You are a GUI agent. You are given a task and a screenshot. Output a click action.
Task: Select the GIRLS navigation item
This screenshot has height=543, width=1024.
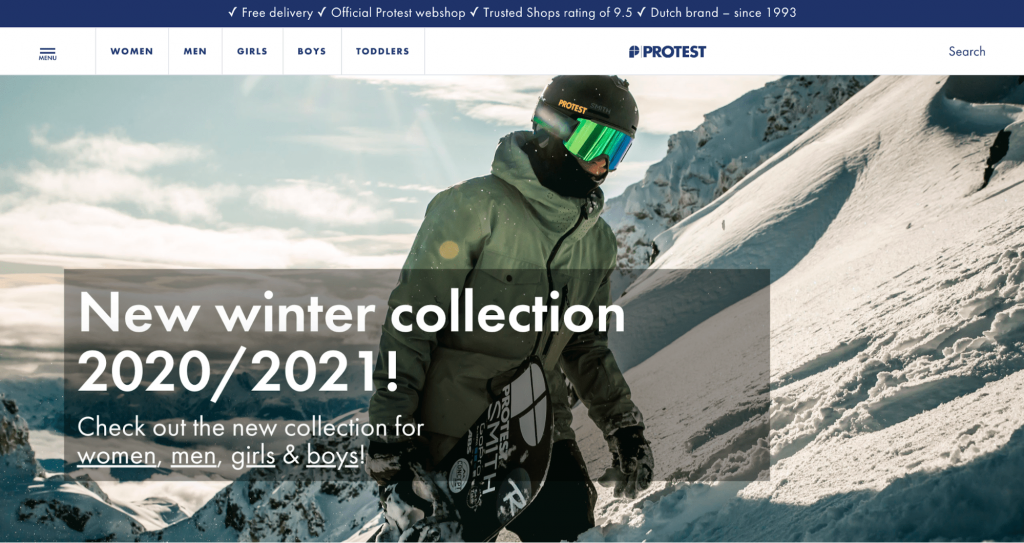tap(252, 52)
